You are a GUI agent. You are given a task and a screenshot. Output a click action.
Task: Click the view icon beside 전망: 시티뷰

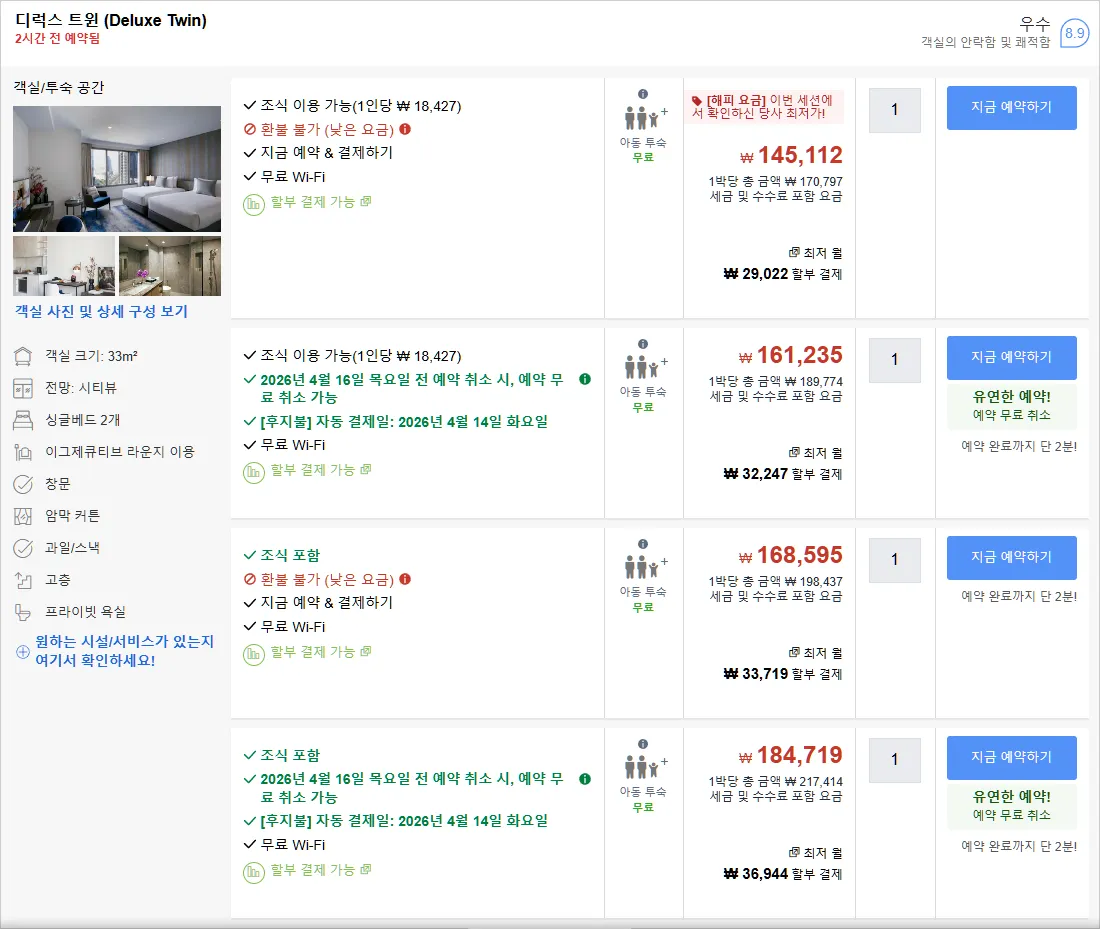click(x=23, y=388)
